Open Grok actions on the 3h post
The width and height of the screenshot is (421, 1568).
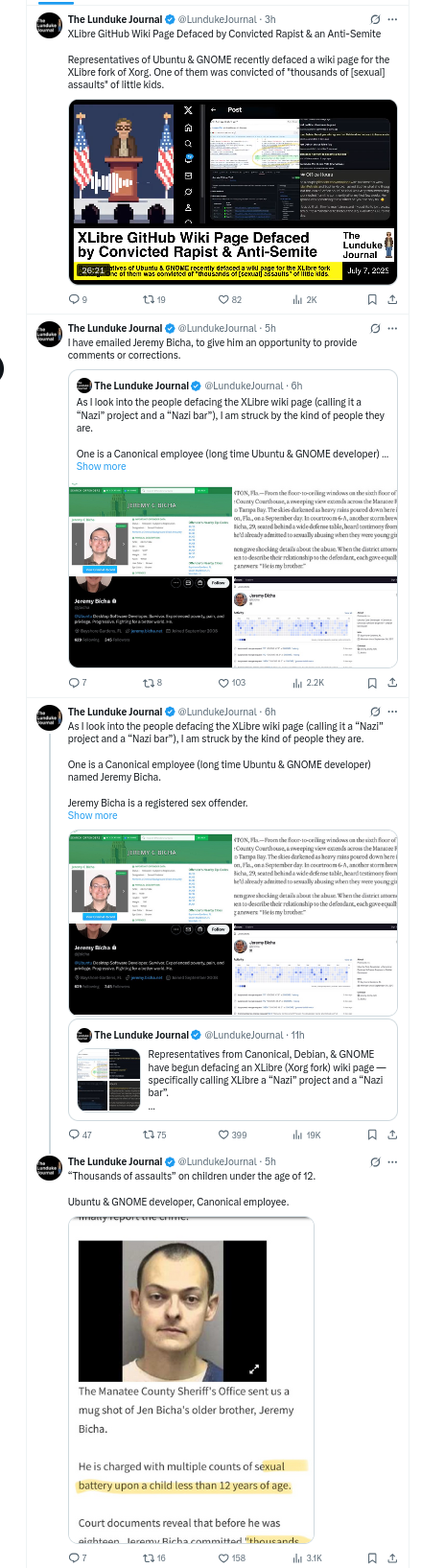375,19
